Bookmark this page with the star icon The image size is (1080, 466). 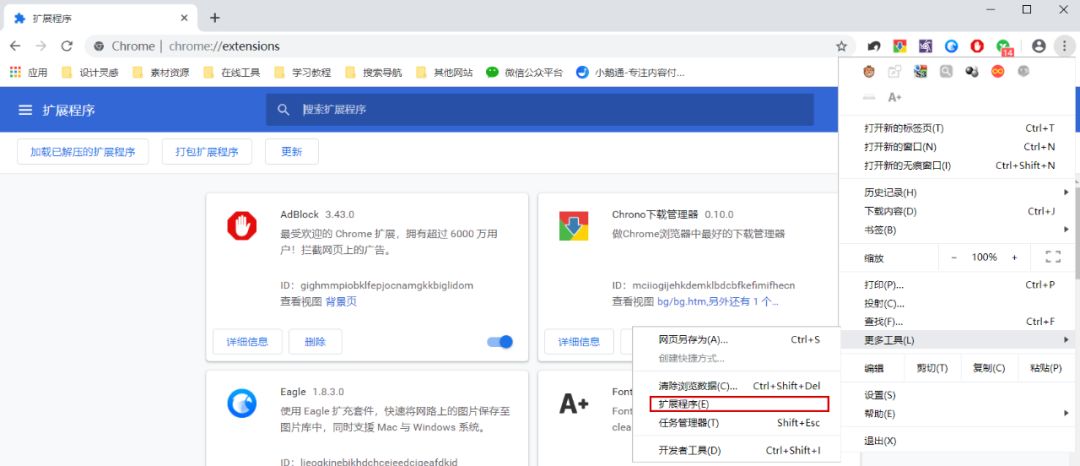[x=841, y=46]
